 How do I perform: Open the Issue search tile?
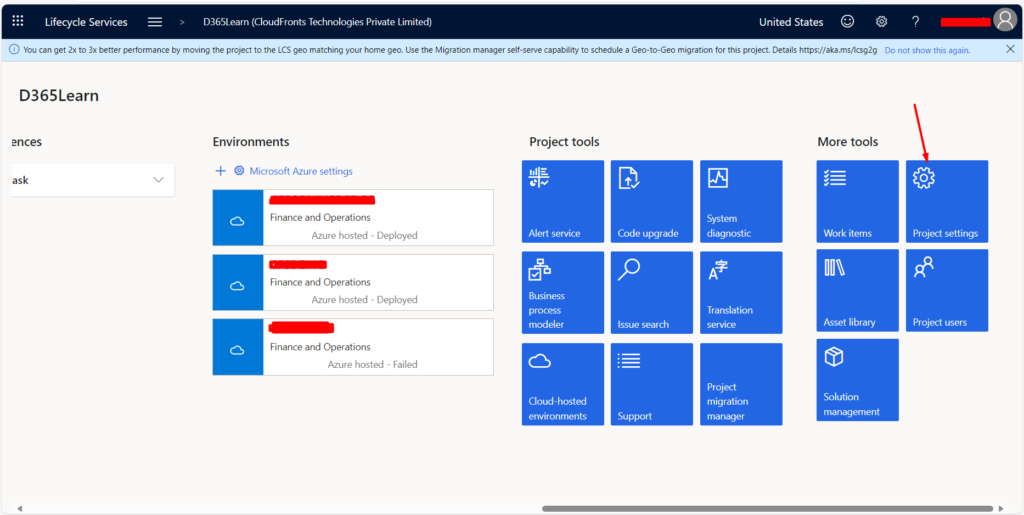point(652,292)
